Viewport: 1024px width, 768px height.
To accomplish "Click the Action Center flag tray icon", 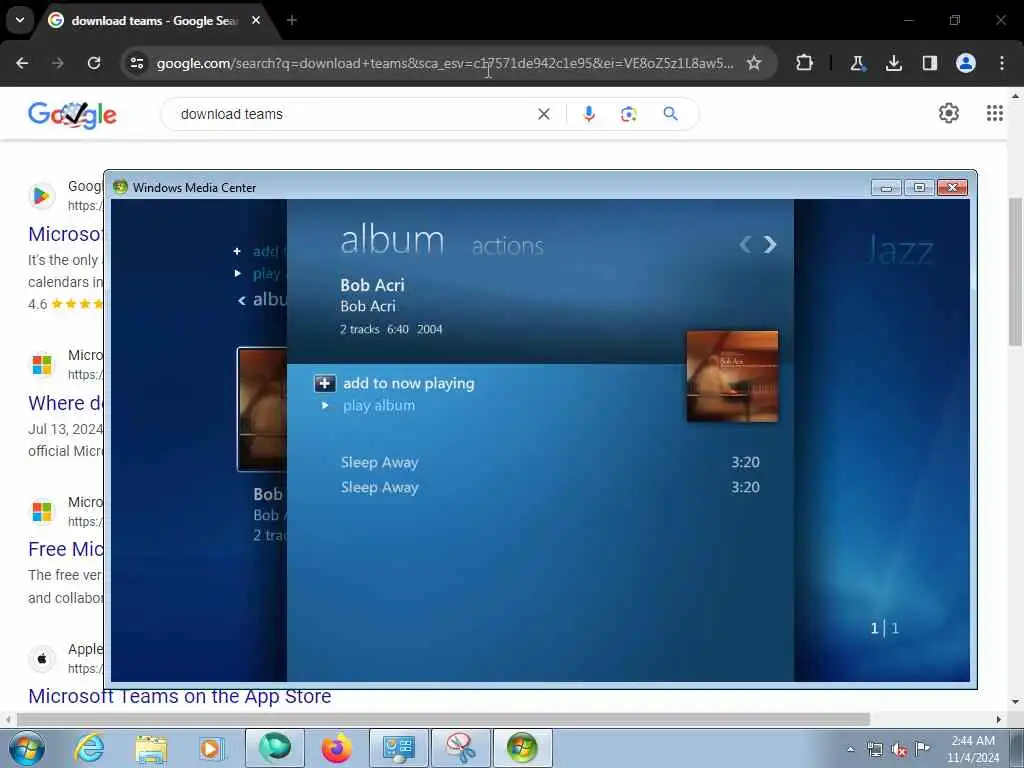I will [x=922, y=749].
